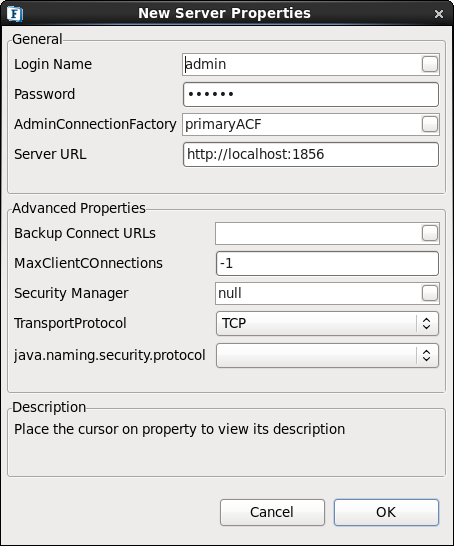Screen dimensions: 454x546
Task: Click into the Password field
Action: tap(311, 94)
